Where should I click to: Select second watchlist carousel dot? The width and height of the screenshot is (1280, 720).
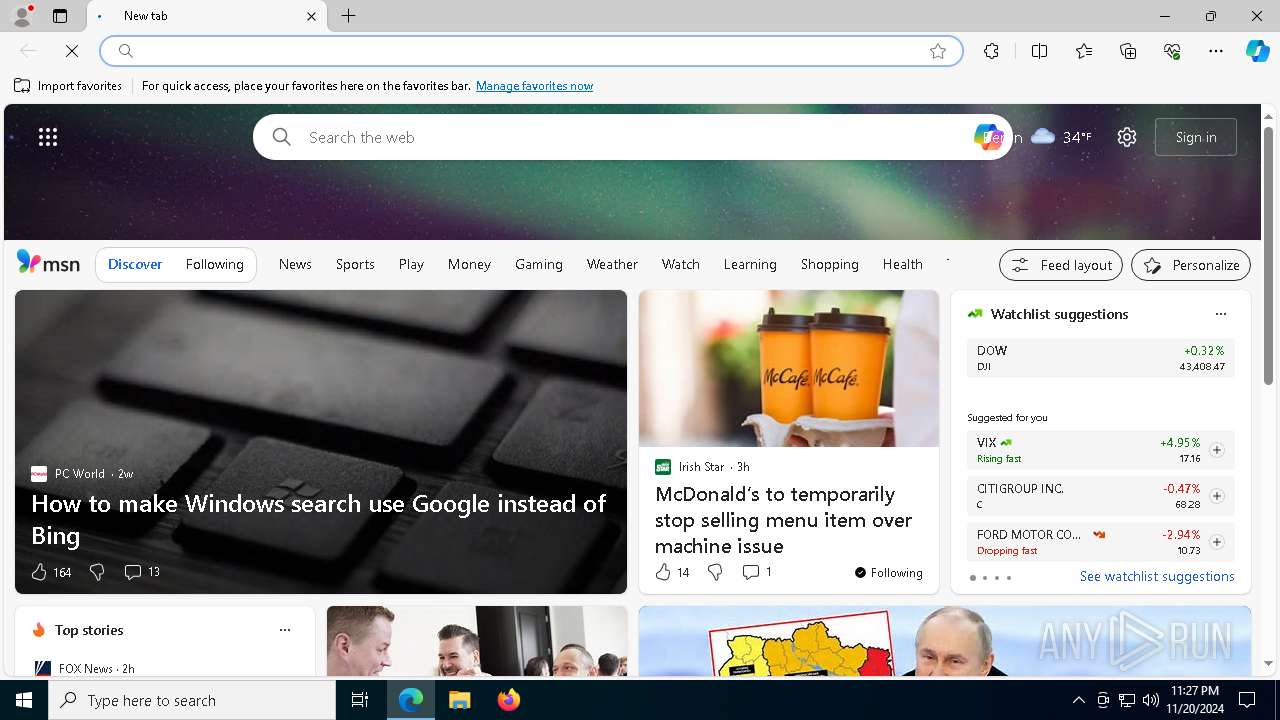985,578
